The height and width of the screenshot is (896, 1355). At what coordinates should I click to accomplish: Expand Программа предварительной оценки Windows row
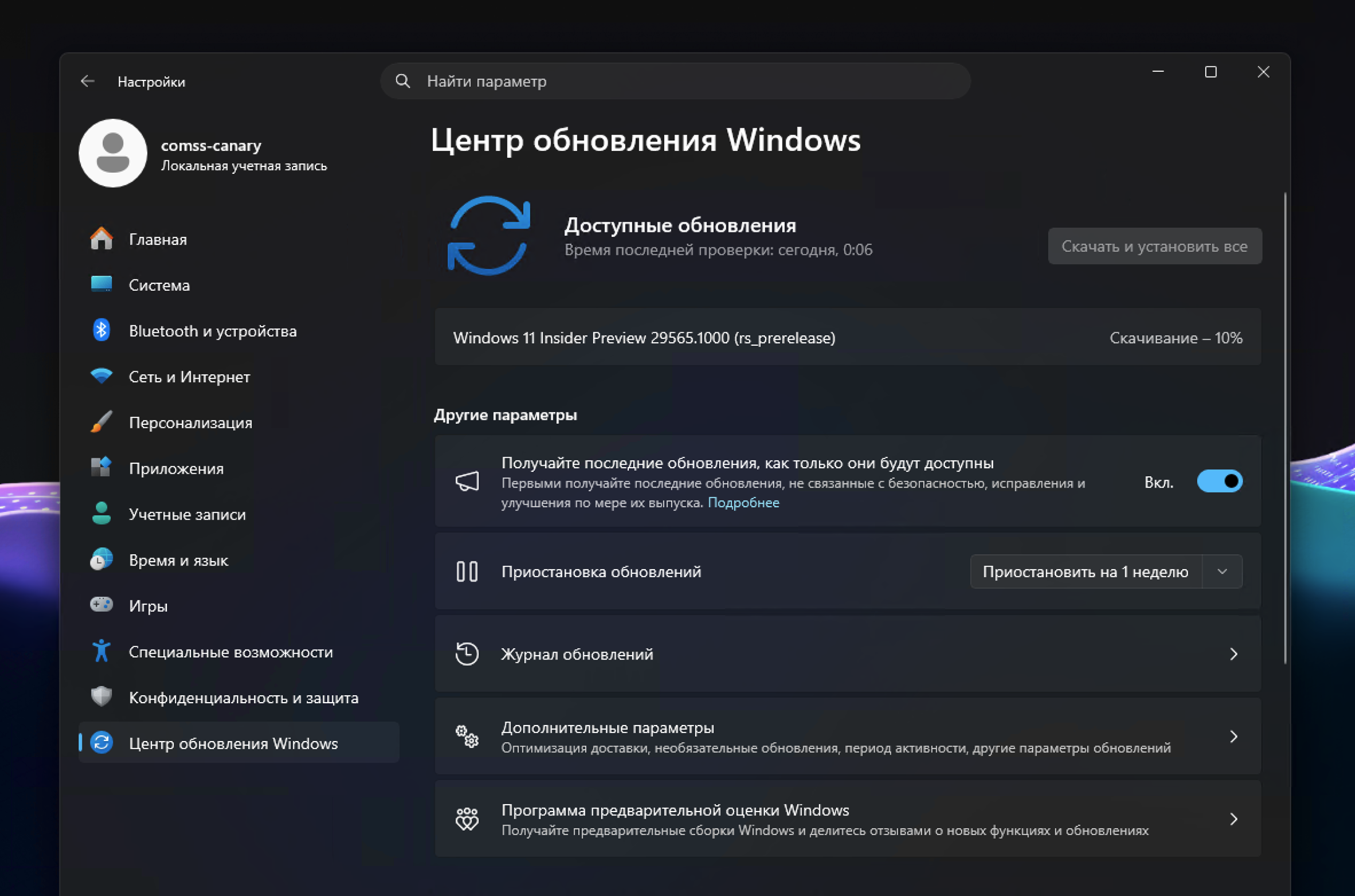tap(1233, 819)
